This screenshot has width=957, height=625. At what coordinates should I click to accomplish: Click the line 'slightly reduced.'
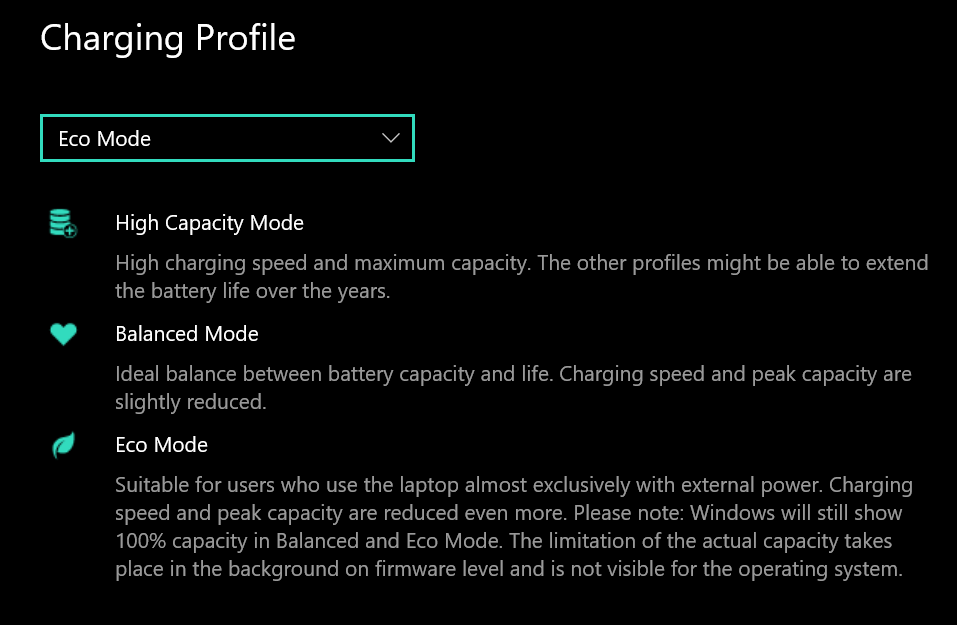(x=191, y=402)
